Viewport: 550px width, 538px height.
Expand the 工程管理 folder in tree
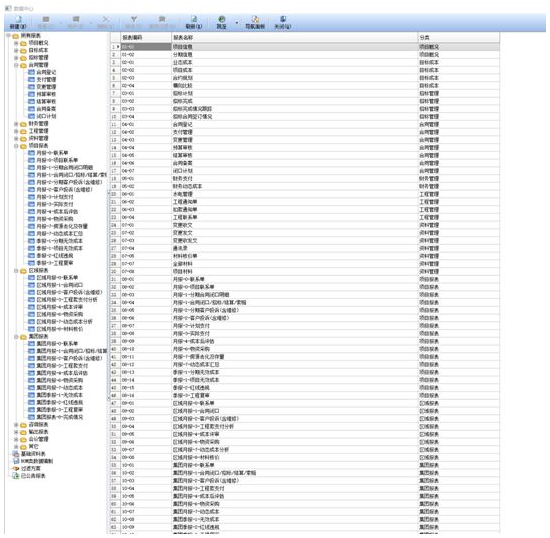(x=16, y=131)
